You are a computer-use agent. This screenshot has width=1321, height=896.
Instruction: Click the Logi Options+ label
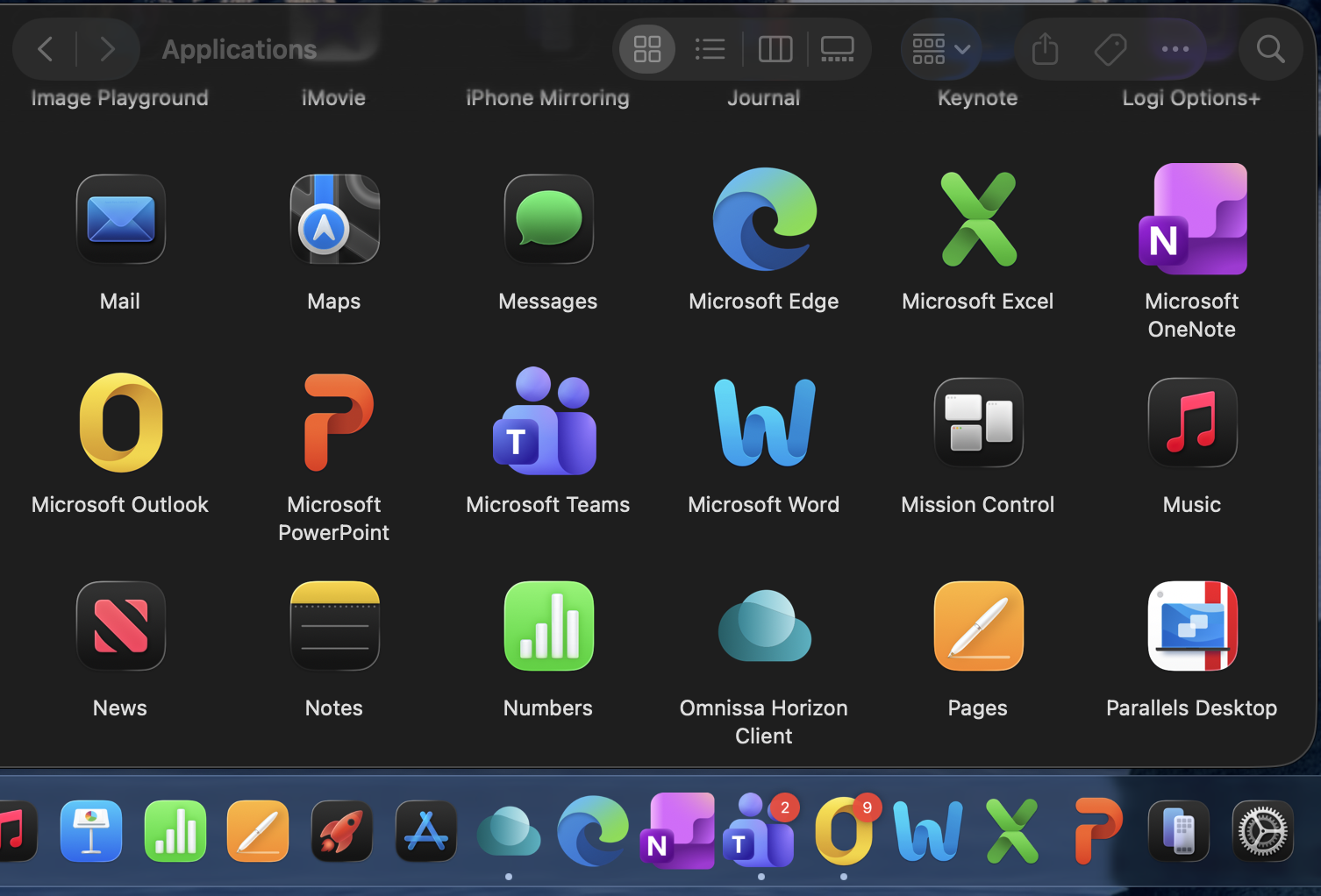pyautogui.click(x=1192, y=98)
